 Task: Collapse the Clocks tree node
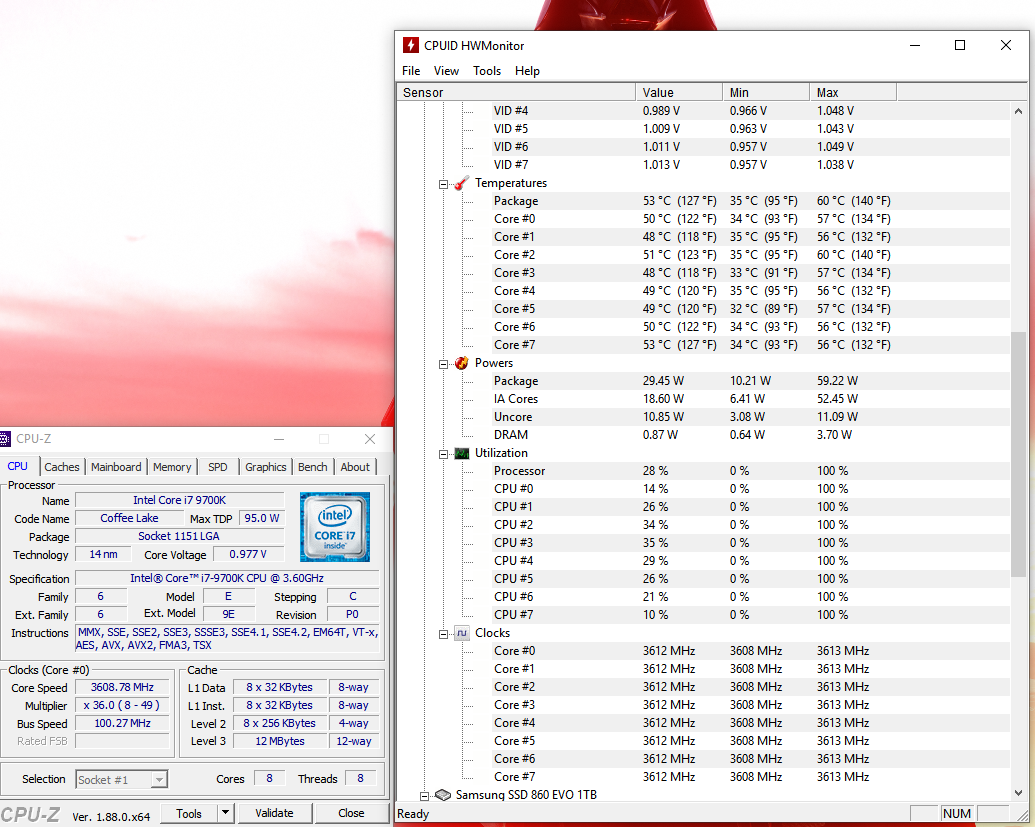click(444, 634)
